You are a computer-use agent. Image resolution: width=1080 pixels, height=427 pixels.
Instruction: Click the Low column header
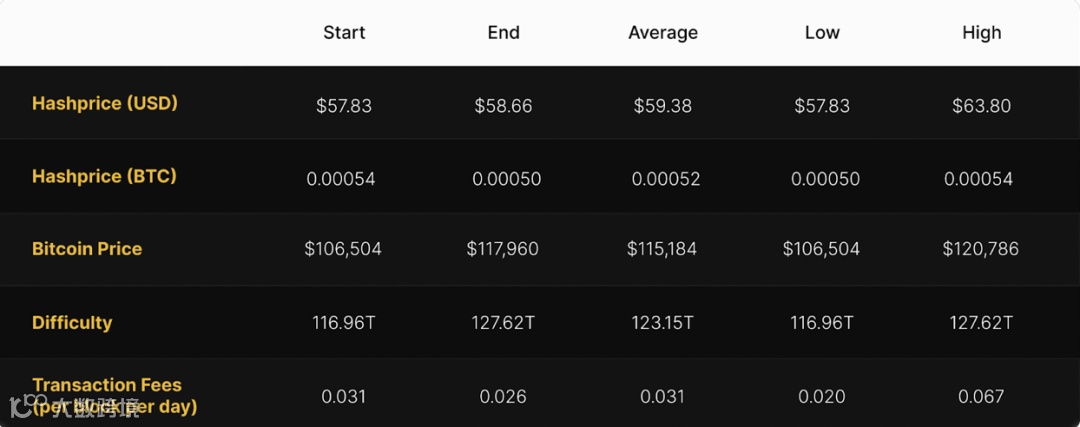pyautogui.click(x=822, y=33)
